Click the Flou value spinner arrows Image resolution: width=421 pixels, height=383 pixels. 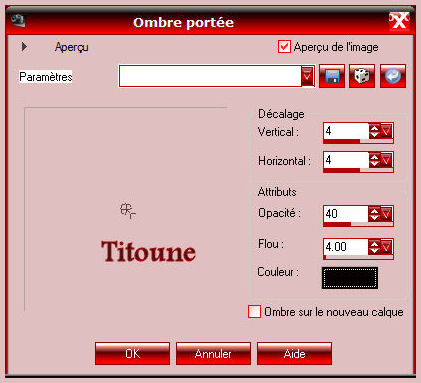(374, 247)
